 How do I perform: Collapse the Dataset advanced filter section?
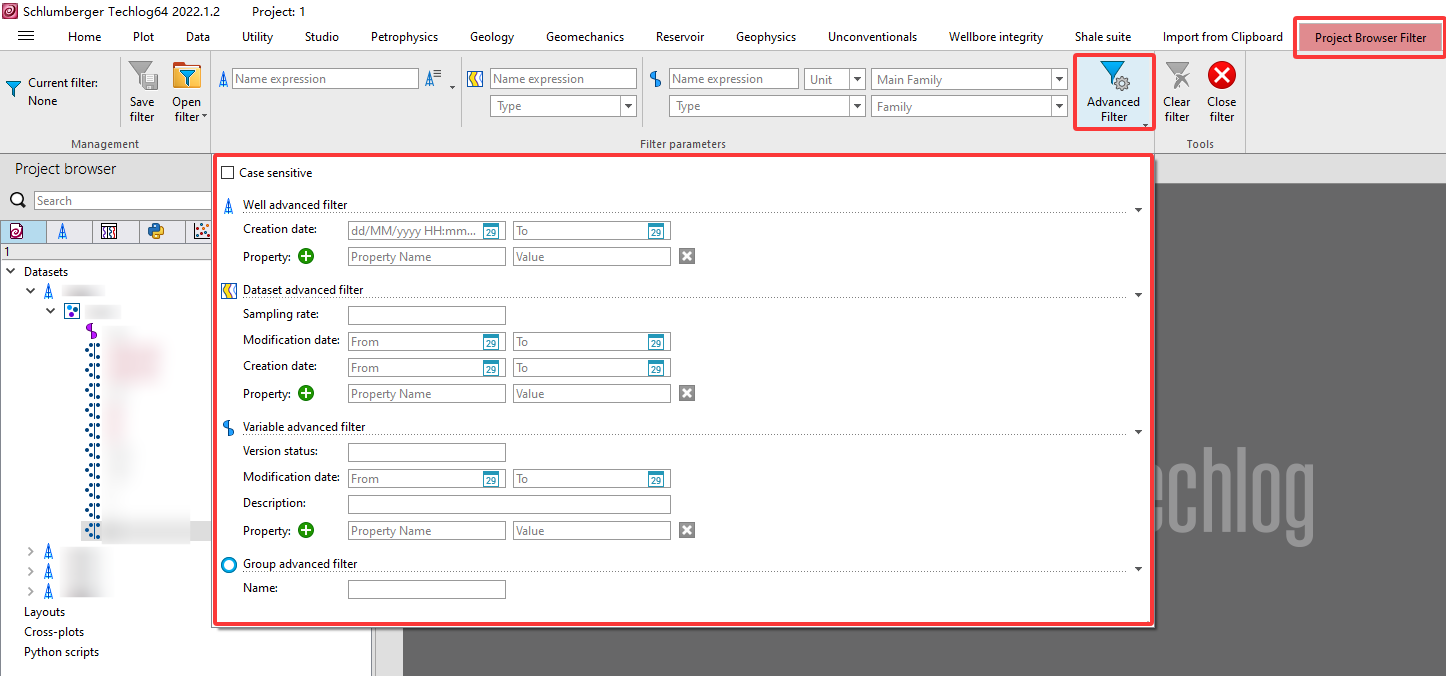point(1138,295)
